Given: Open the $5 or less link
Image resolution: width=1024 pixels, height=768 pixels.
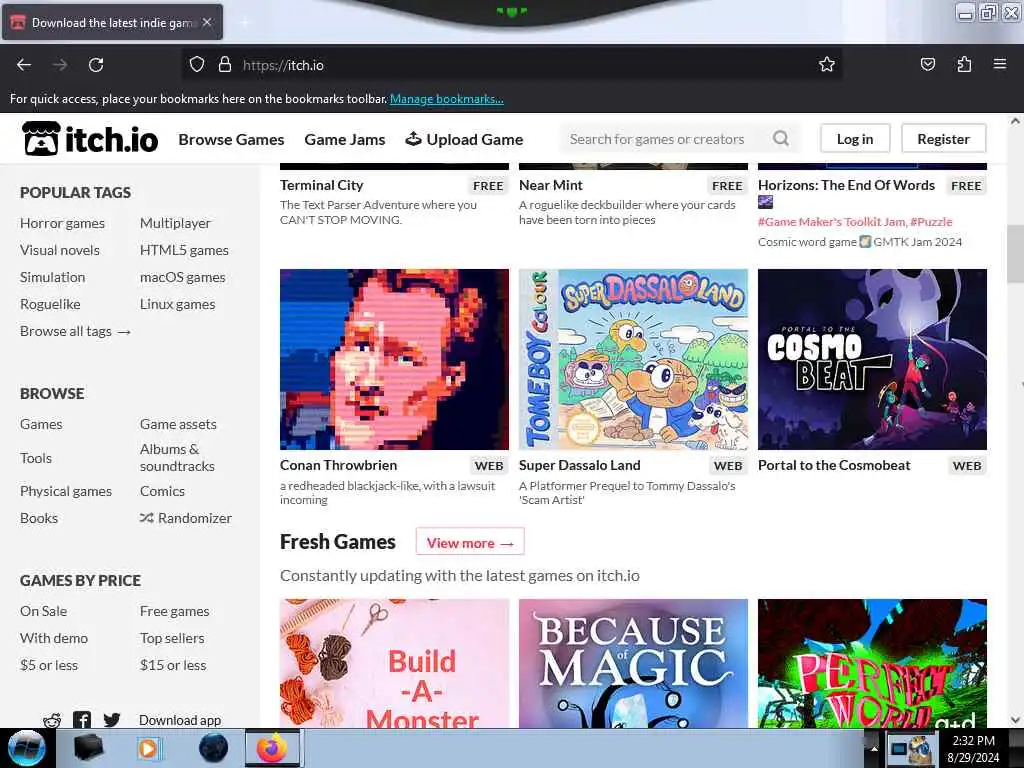Looking at the screenshot, I should coord(48,665).
